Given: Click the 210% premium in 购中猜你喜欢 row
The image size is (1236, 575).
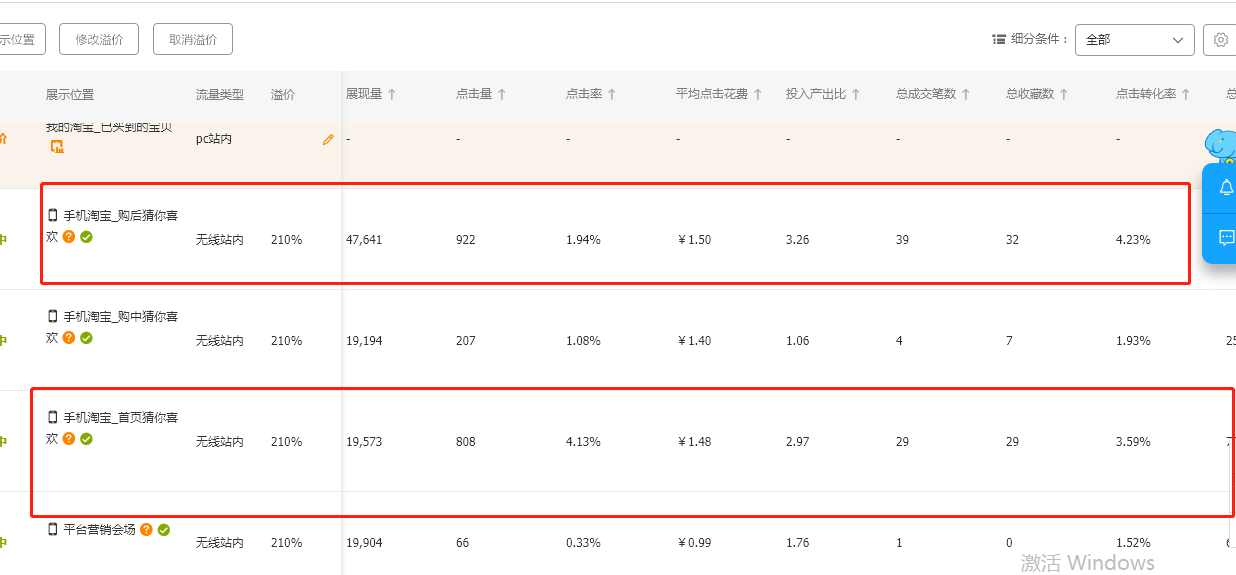Looking at the screenshot, I should pos(286,341).
